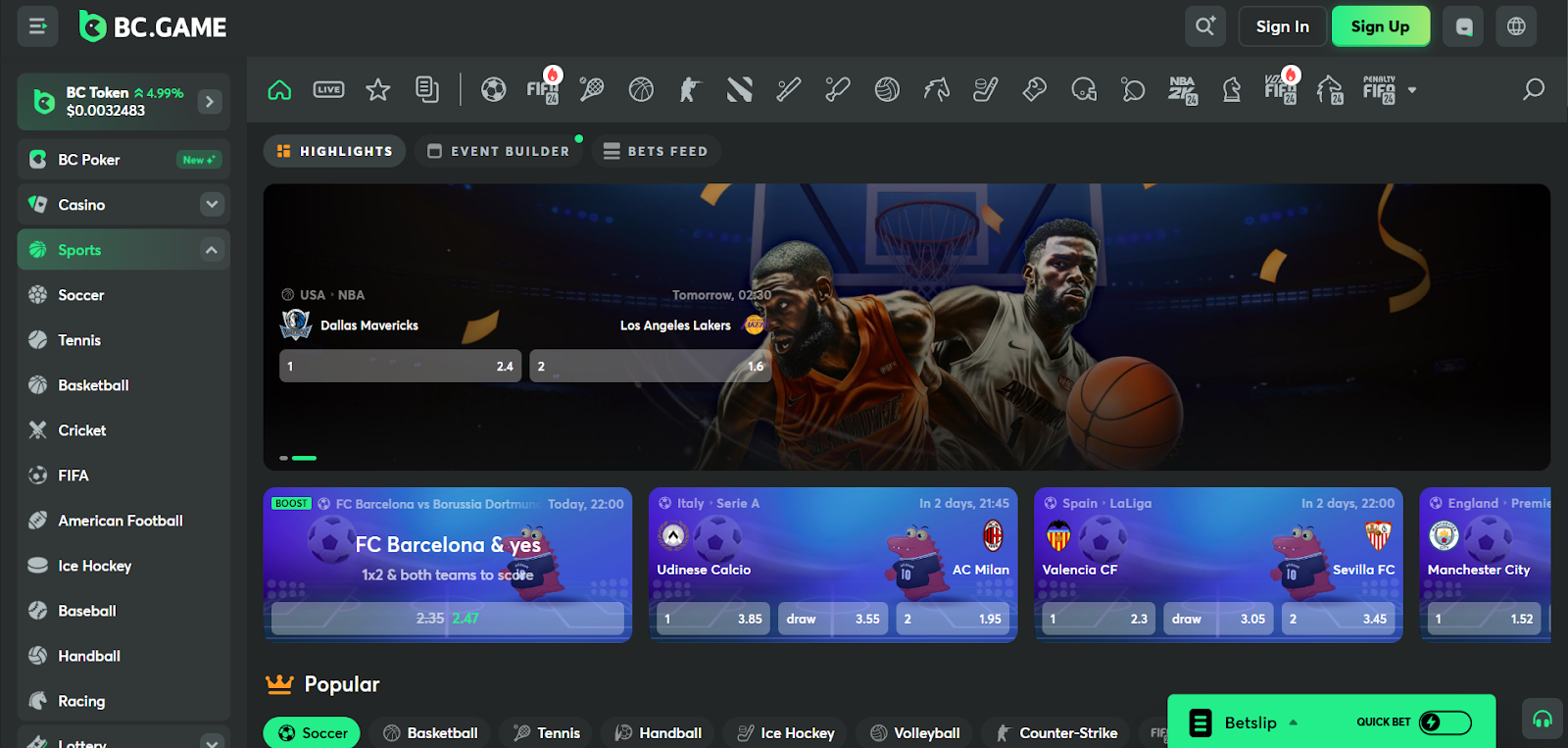Viewport: 1568px width, 748px height.
Task: Bet Udinese Calcio win at 3.85
Action: (713, 619)
